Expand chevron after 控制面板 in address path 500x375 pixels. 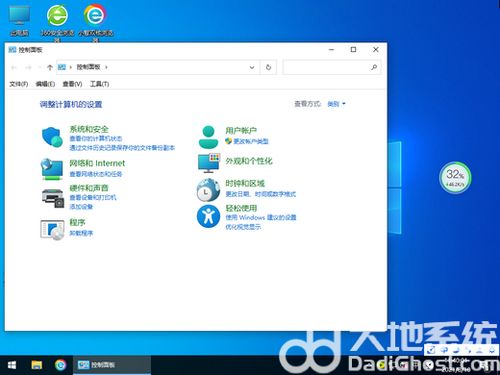pos(106,67)
